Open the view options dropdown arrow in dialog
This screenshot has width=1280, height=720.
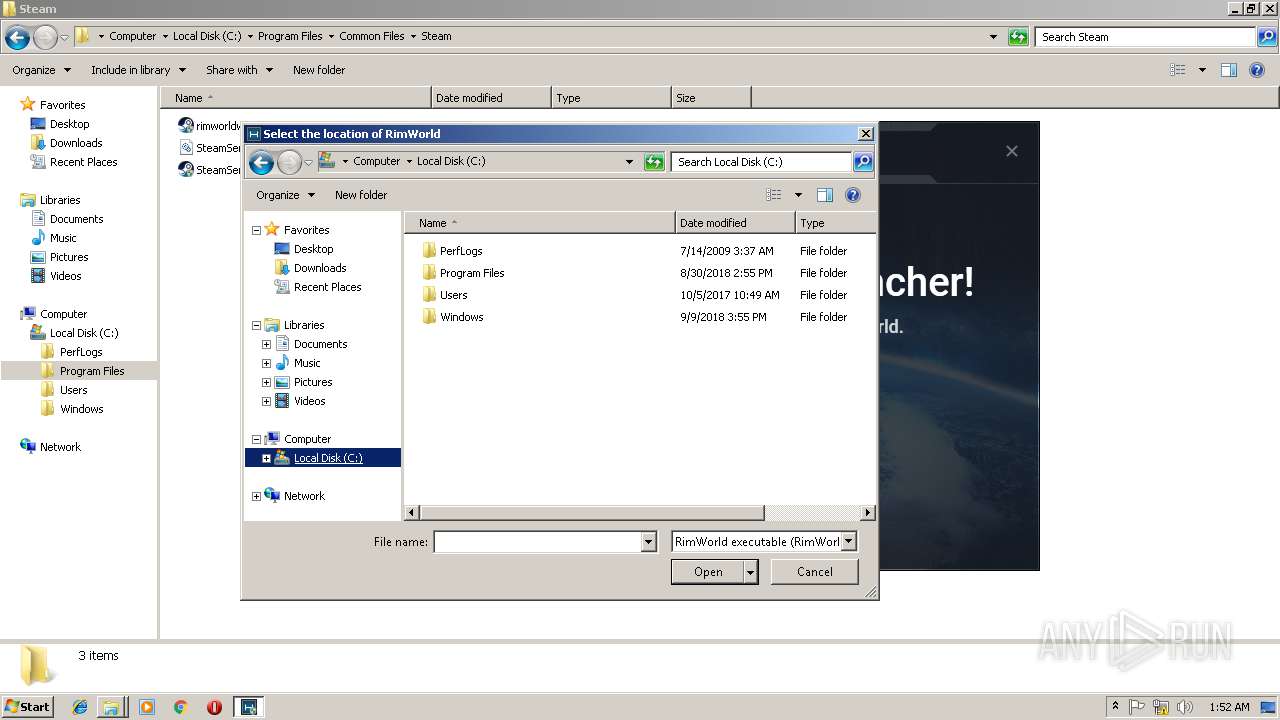click(798, 195)
